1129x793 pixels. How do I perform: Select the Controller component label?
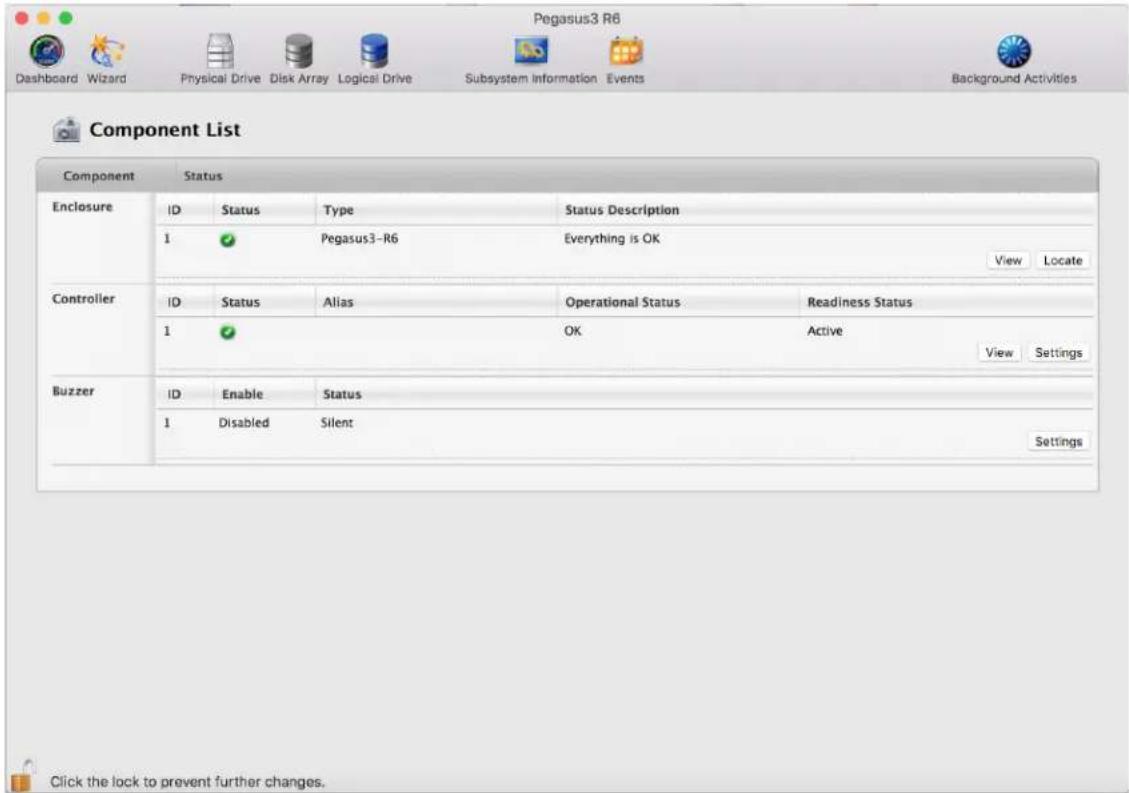[83, 299]
